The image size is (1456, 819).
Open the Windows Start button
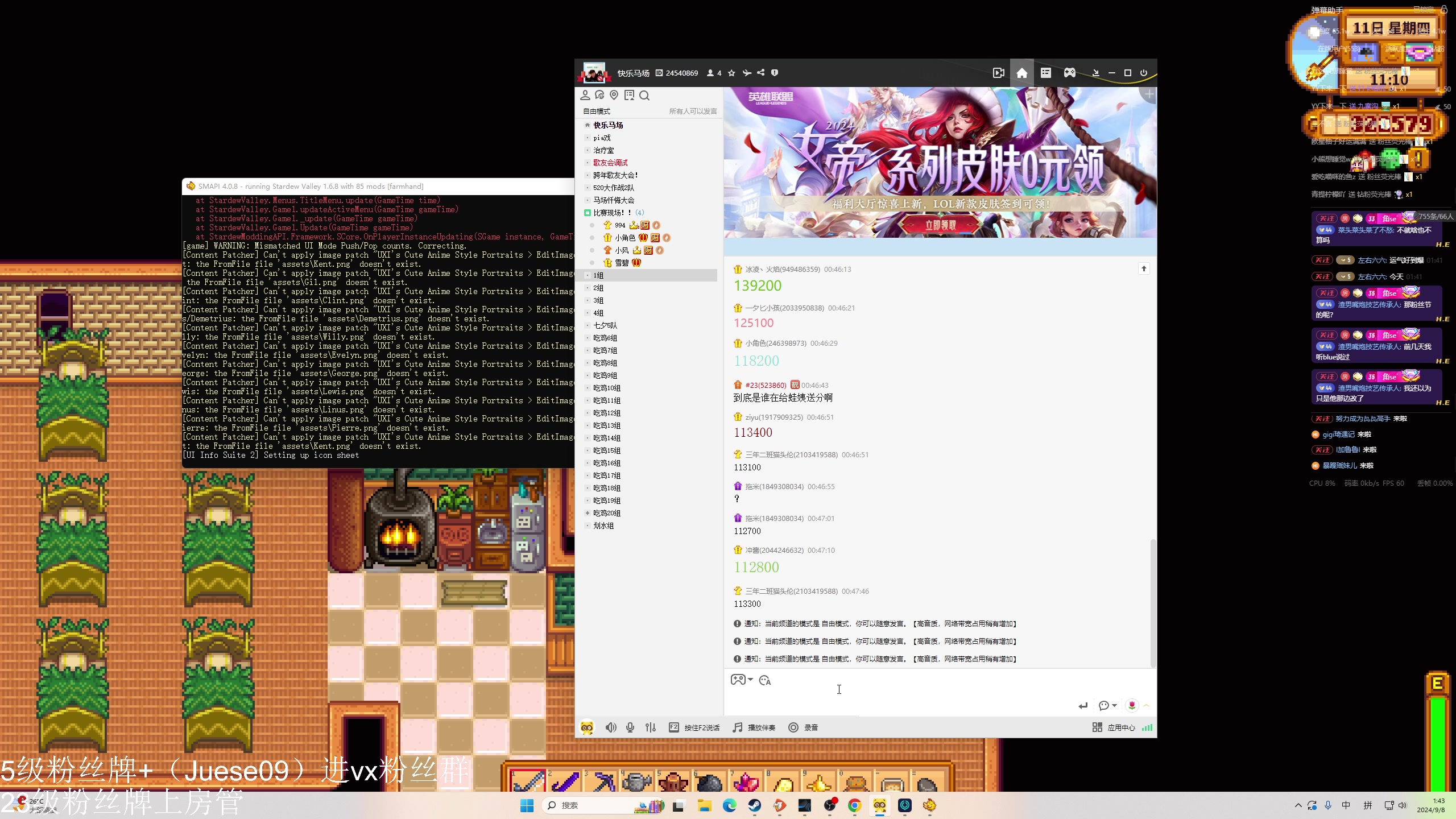tap(527, 805)
